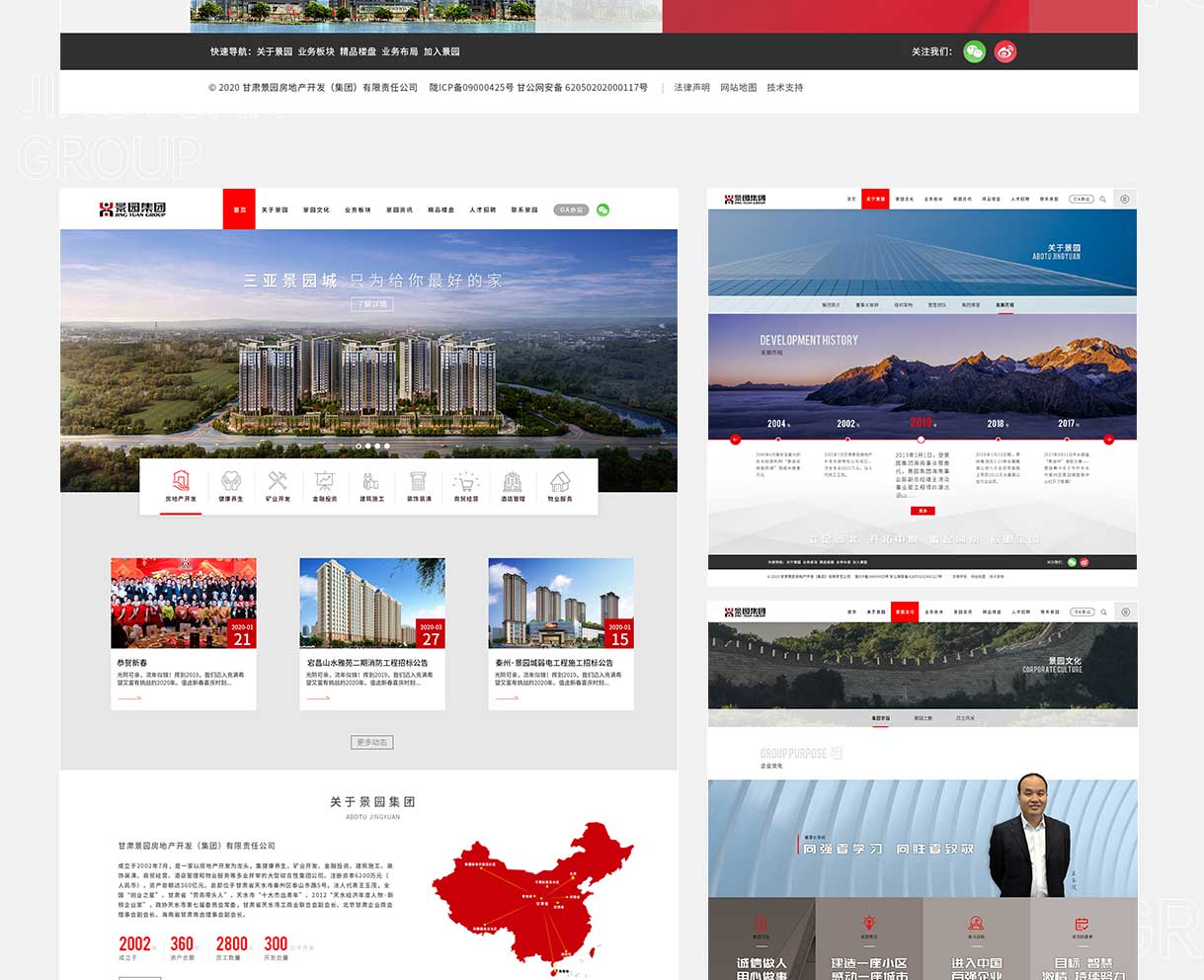Image resolution: width=1204 pixels, height=980 pixels.
Task: Open 关于景园 in the top footer quick navigation
Action: click(275, 51)
